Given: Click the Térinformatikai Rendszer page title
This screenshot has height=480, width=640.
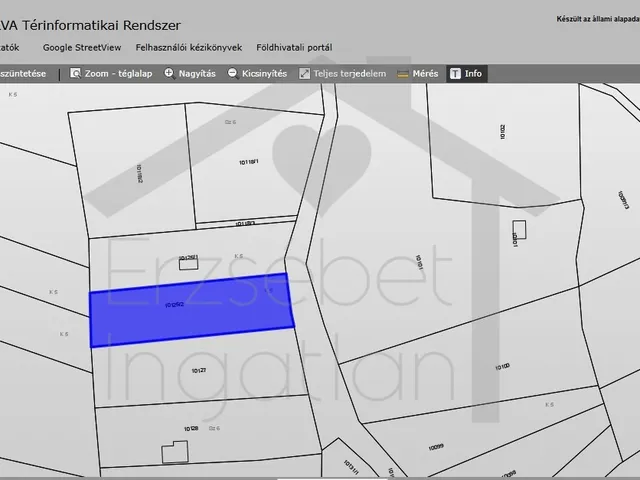Looking at the screenshot, I should (101, 25).
